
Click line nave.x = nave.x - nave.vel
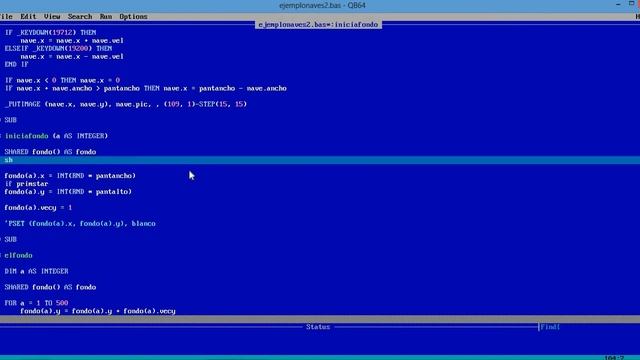point(72,56)
